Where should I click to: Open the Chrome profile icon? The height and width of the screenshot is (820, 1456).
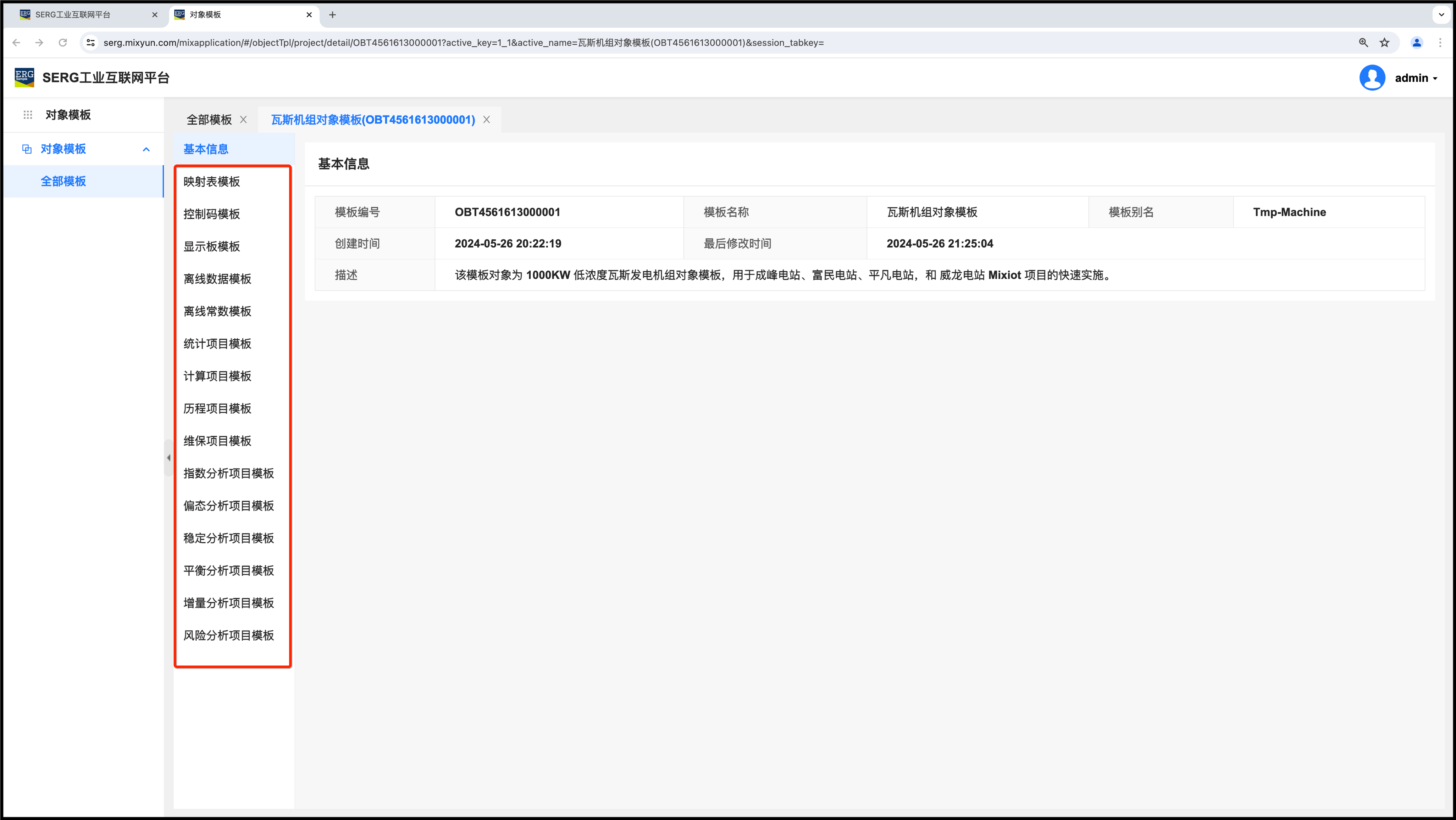(x=1416, y=43)
